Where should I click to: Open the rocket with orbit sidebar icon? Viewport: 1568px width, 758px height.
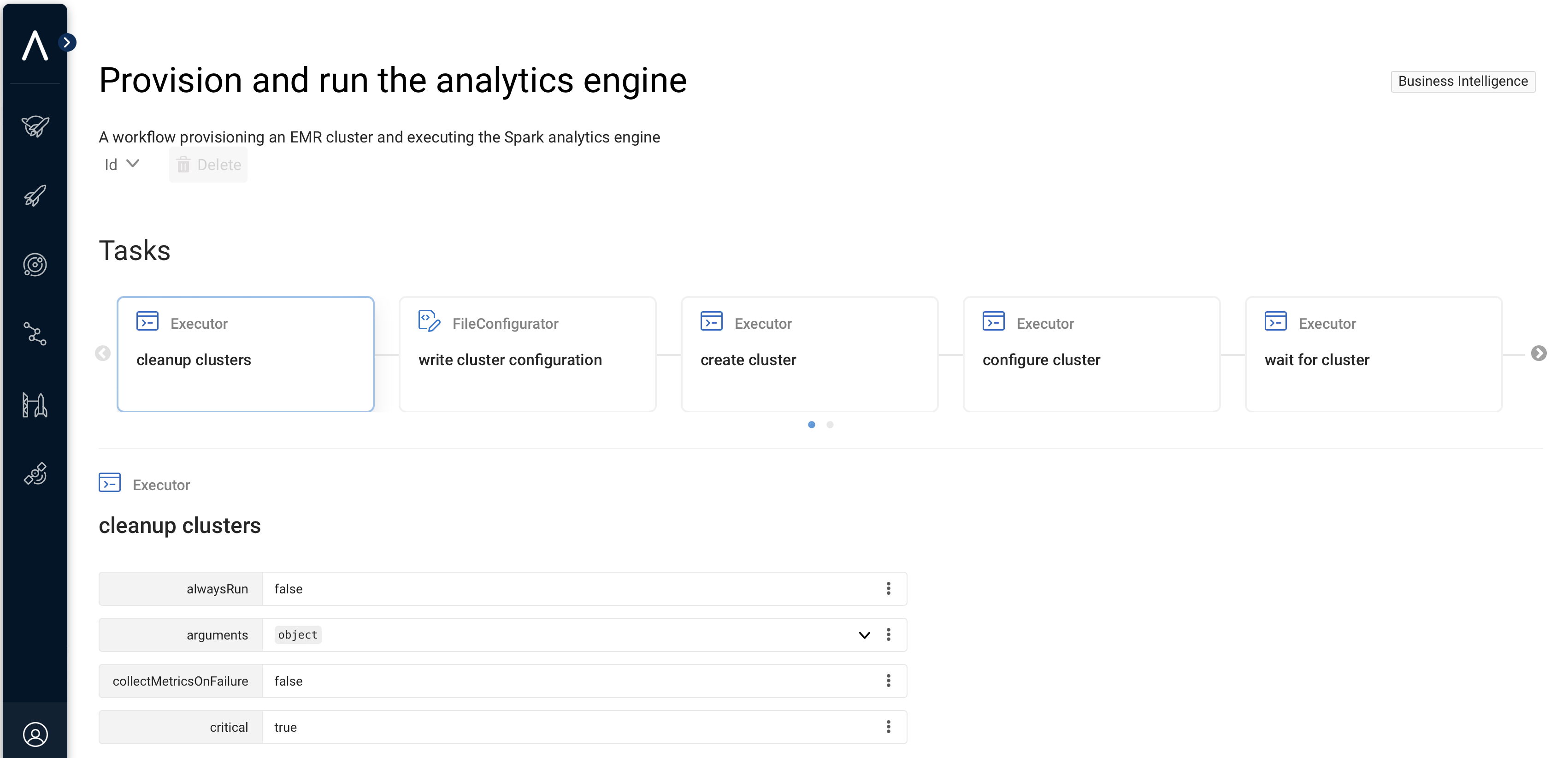tap(35, 126)
